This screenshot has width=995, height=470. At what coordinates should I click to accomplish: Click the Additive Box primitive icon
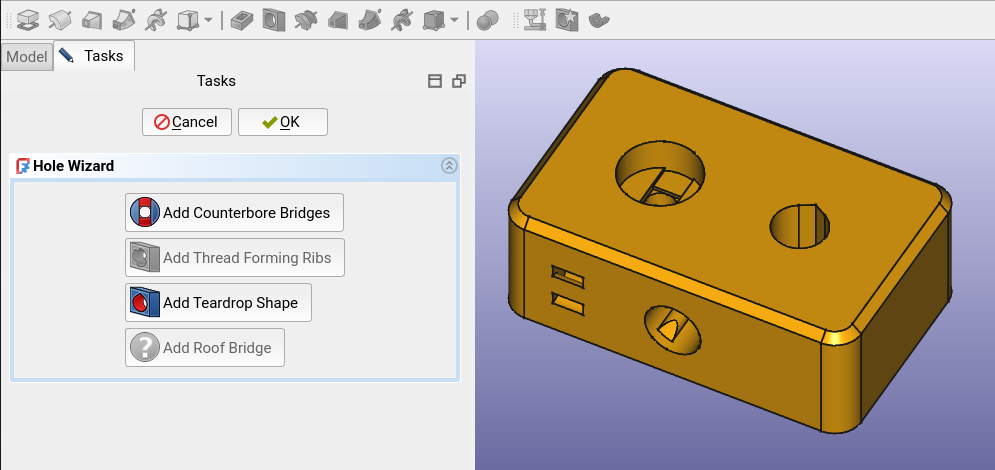click(187, 20)
